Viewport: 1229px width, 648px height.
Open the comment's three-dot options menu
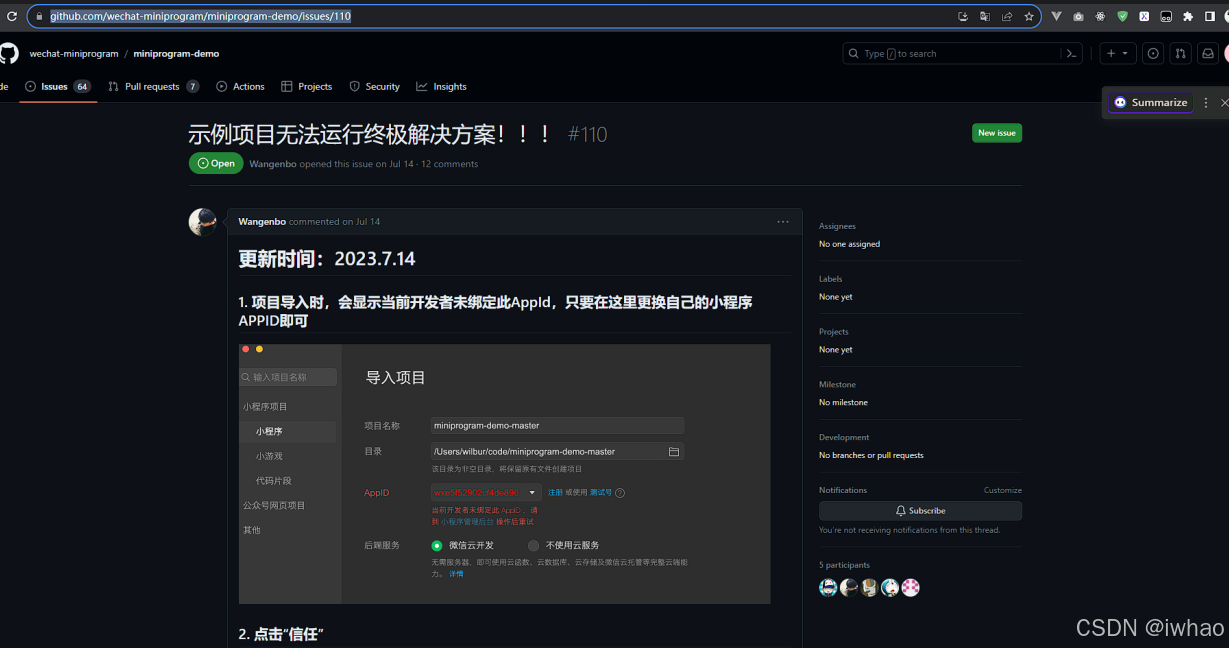pyautogui.click(x=783, y=221)
